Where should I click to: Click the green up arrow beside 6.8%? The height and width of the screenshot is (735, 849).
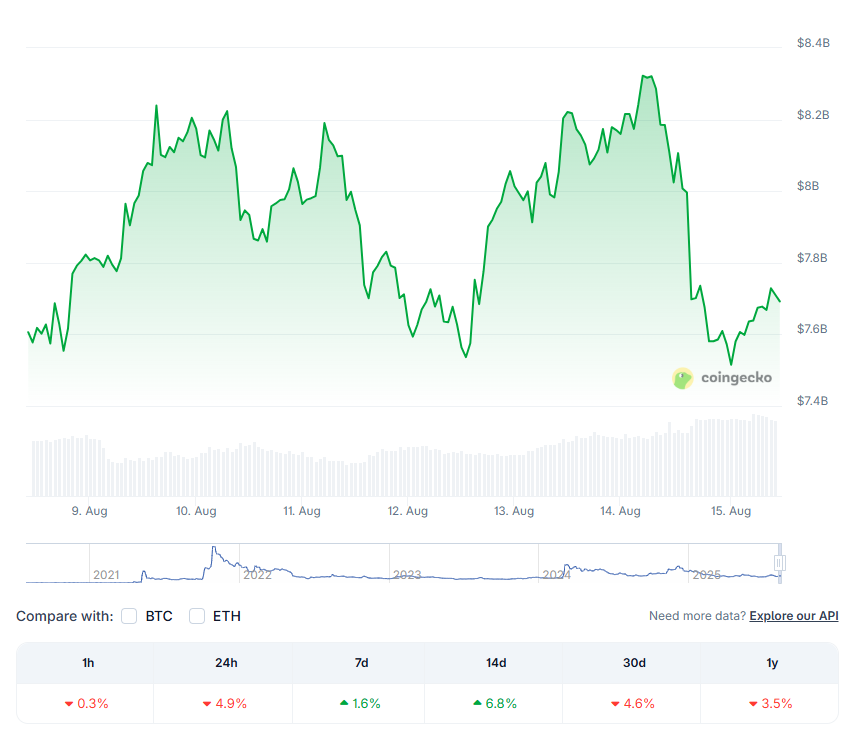[477, 704]
